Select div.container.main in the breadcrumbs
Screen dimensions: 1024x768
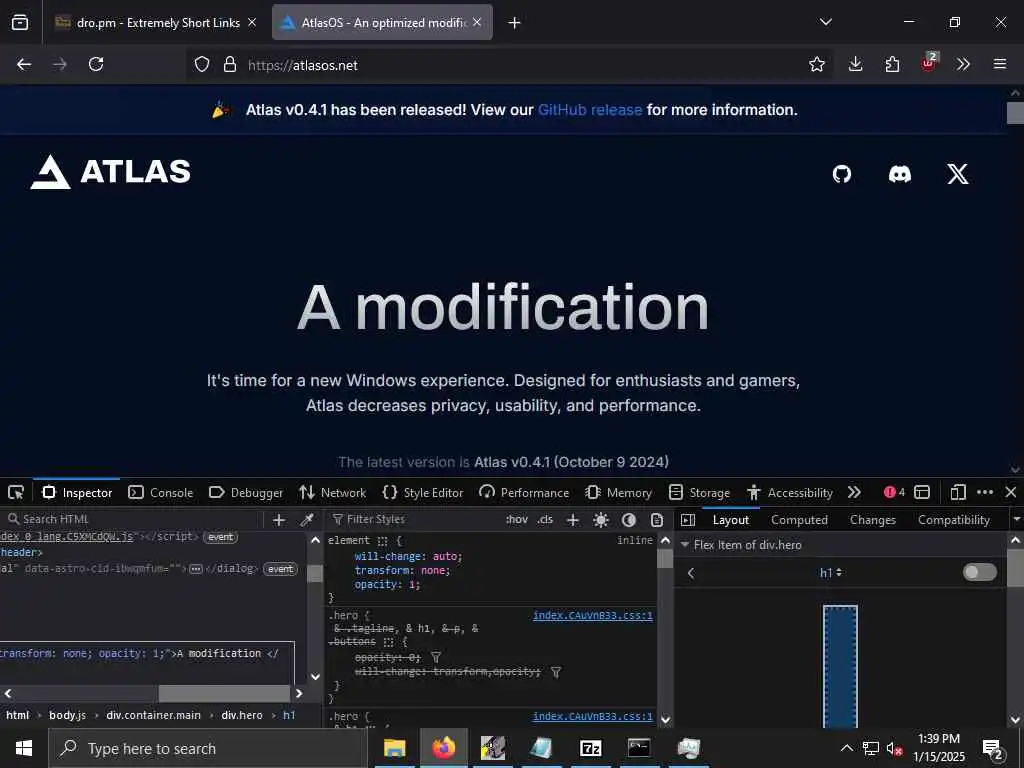(x=153, y=715)
